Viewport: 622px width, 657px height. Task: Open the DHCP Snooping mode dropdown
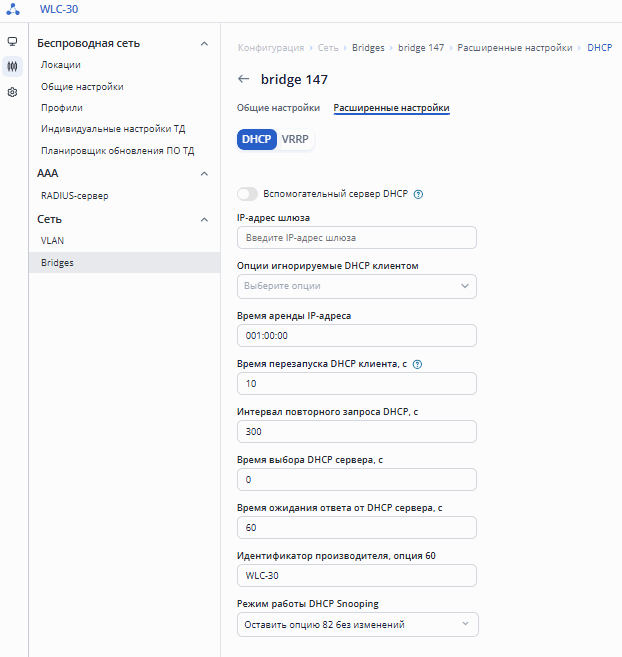pyautogui.click(x=357, y=625)
